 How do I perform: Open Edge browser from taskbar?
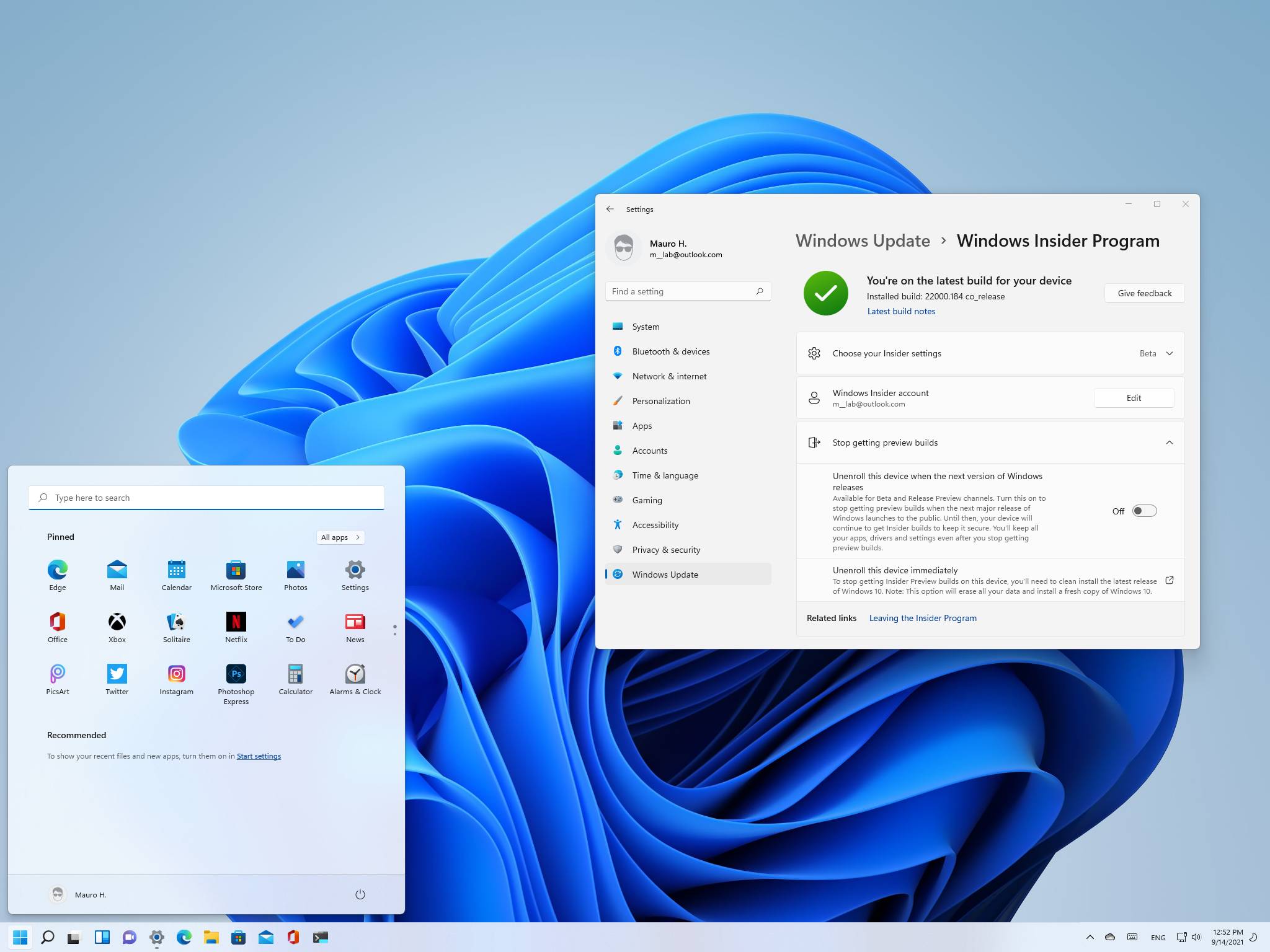point(183,937)
